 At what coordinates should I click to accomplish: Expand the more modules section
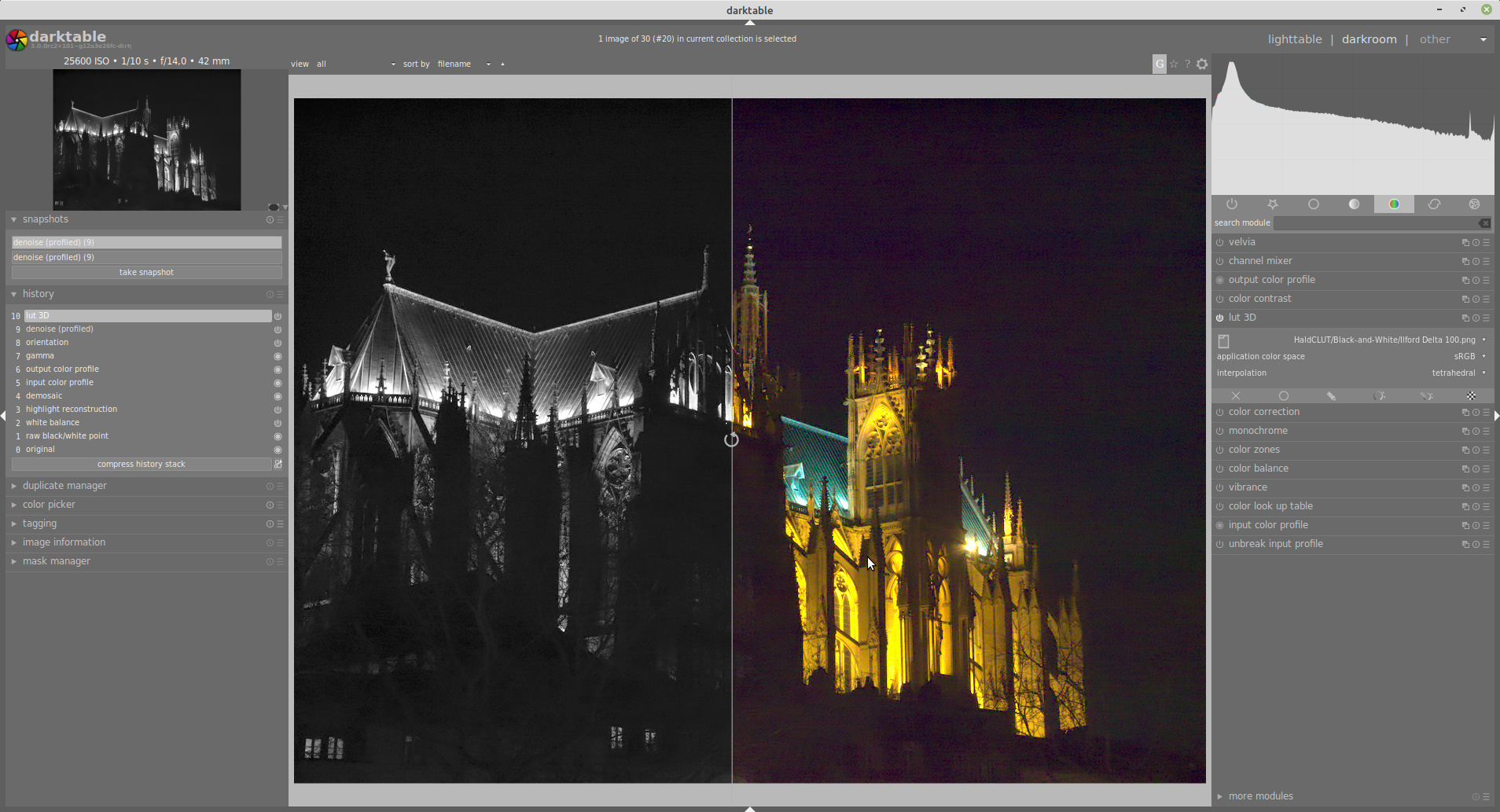click(1220, 796)
